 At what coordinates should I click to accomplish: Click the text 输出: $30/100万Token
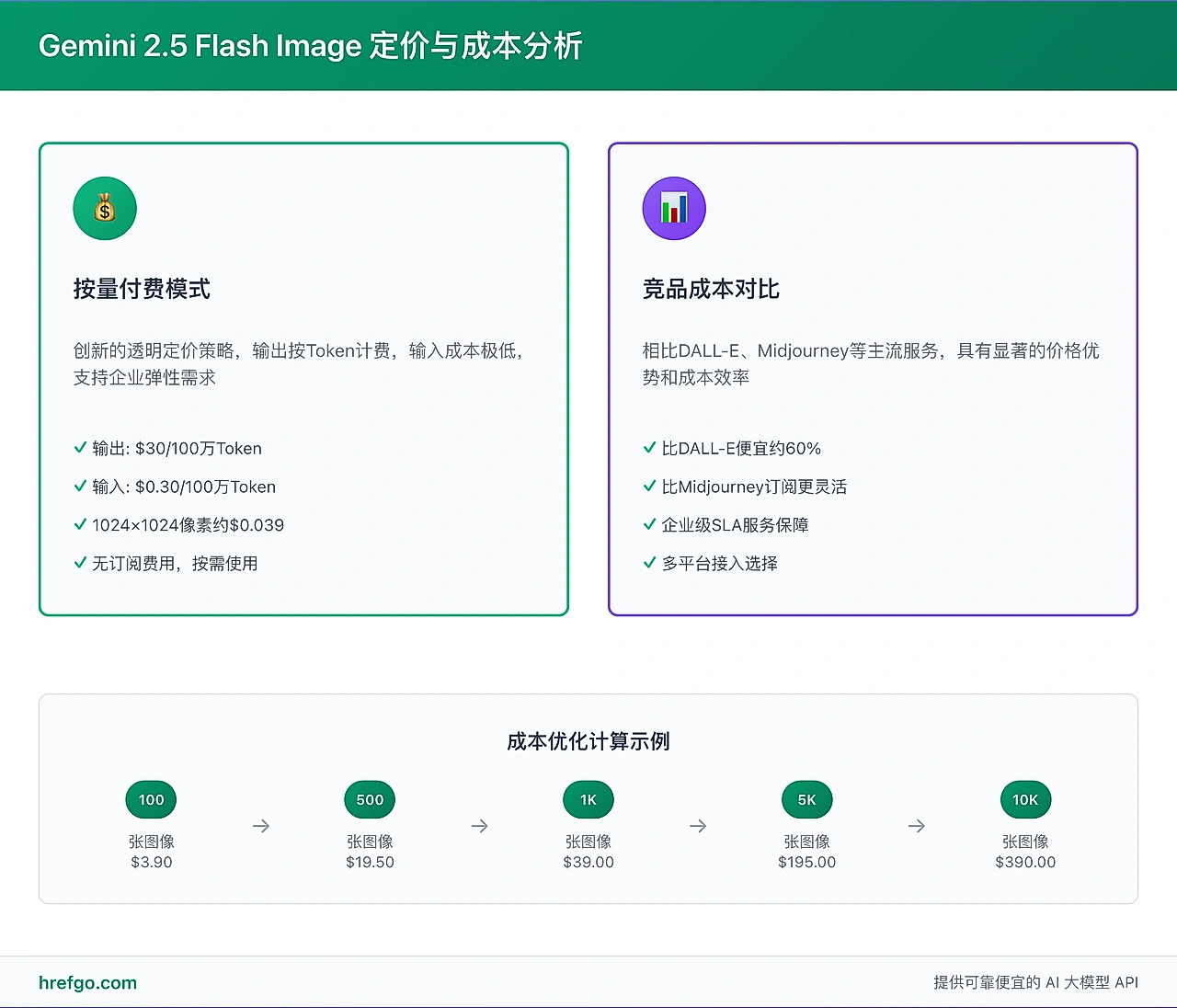pos(177,449)
